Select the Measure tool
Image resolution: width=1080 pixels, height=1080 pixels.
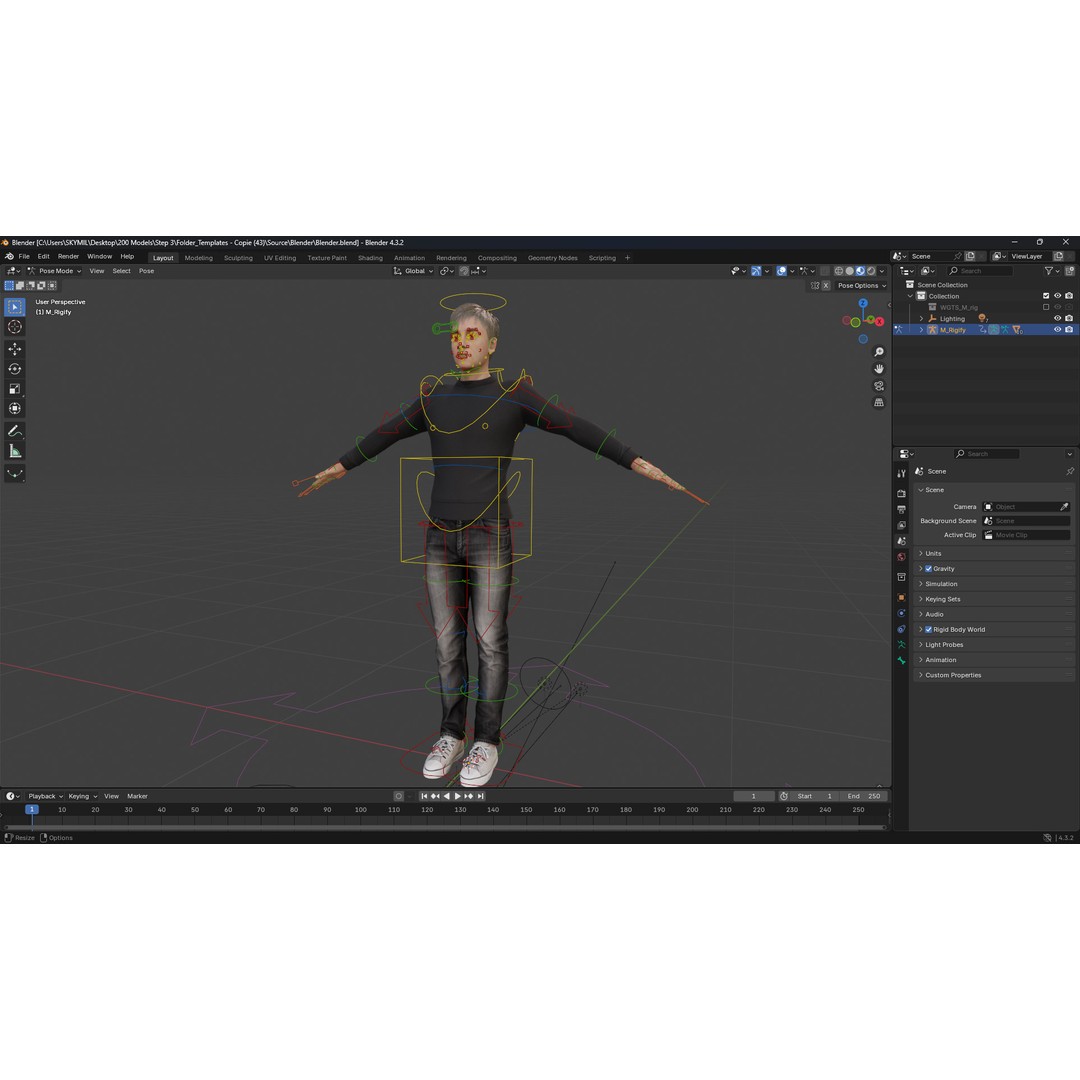[x=14, y=451]
